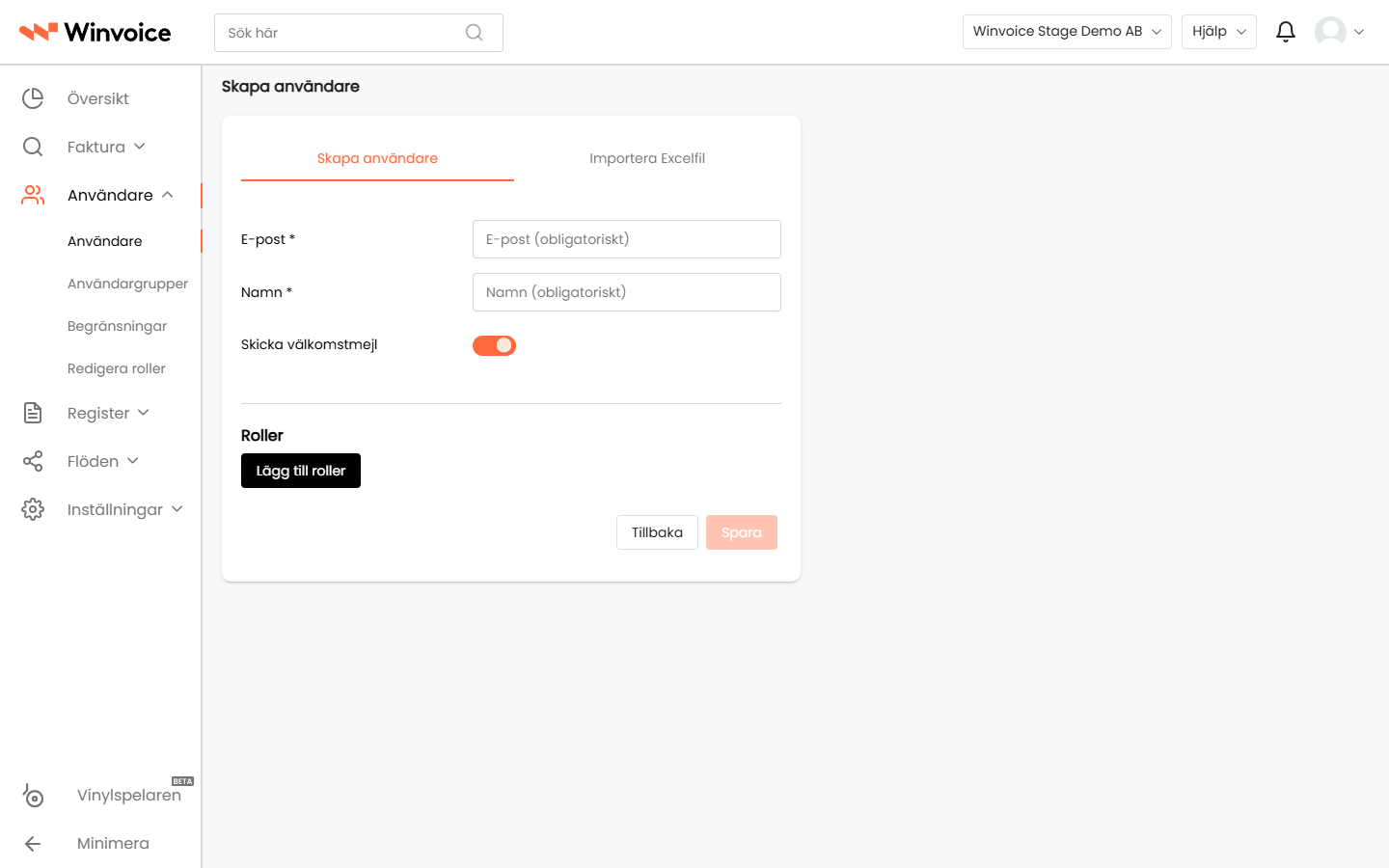Image resolution: width=1389 pixels, height=868 pixels.
Task: Click the Vinylspelaren turntable icon
Action: coord(33,795)
